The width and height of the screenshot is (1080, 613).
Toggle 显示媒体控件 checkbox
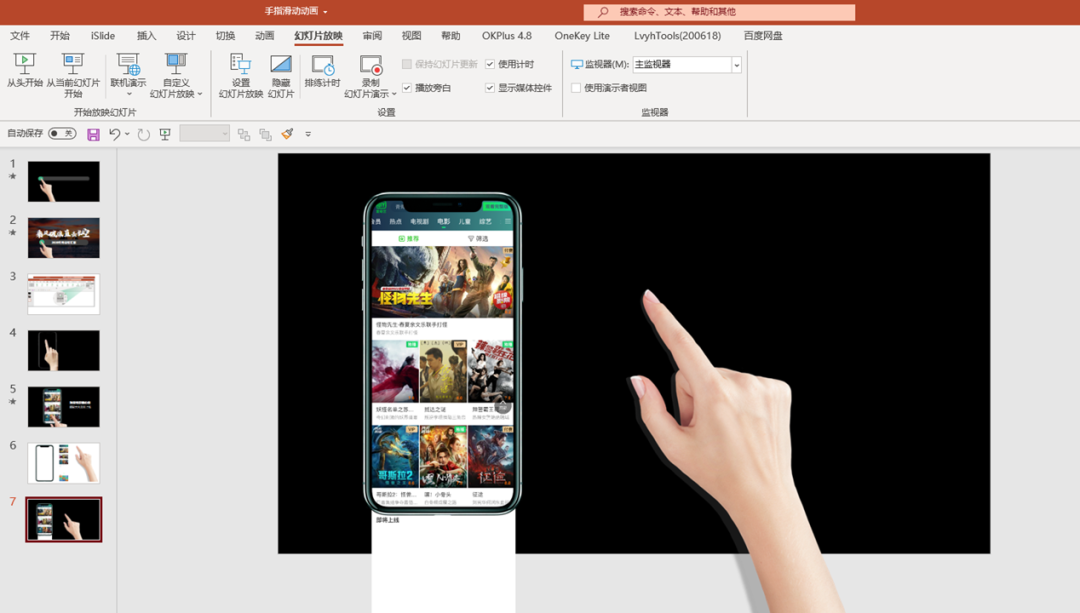(x=490, y=88)
